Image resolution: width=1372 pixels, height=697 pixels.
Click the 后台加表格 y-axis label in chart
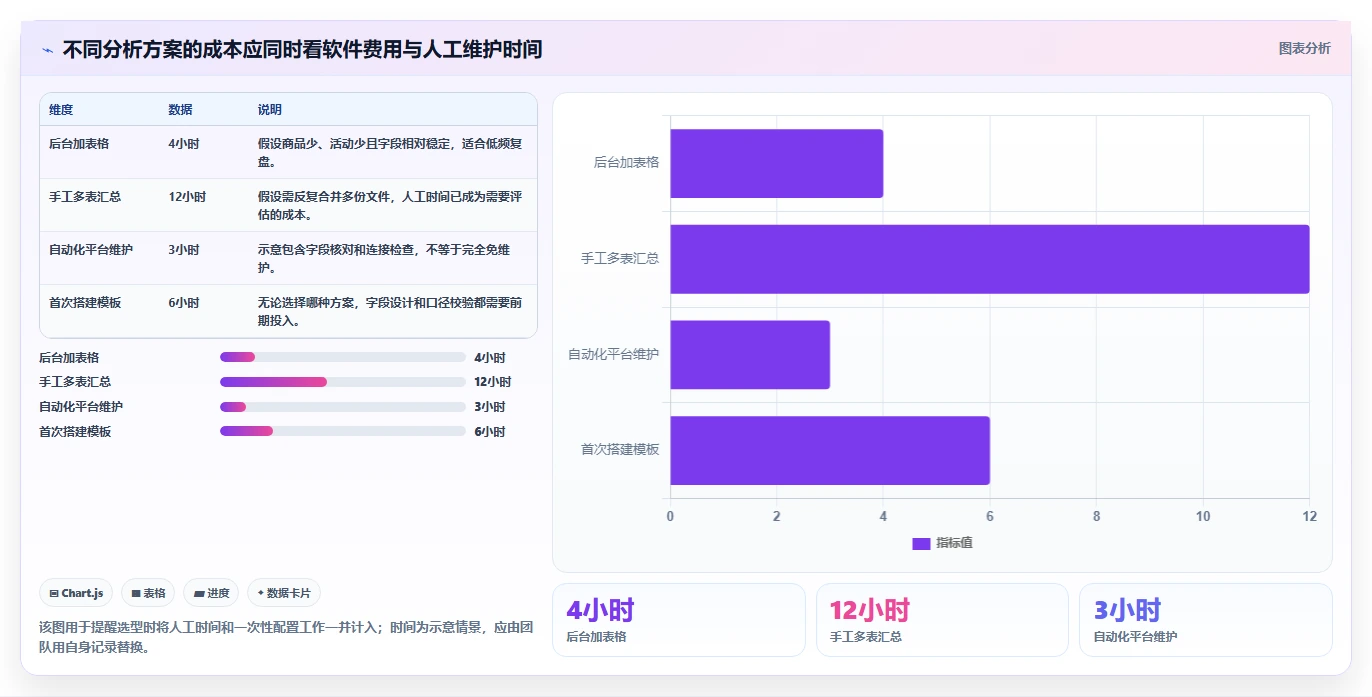click(x=626, y=162)
